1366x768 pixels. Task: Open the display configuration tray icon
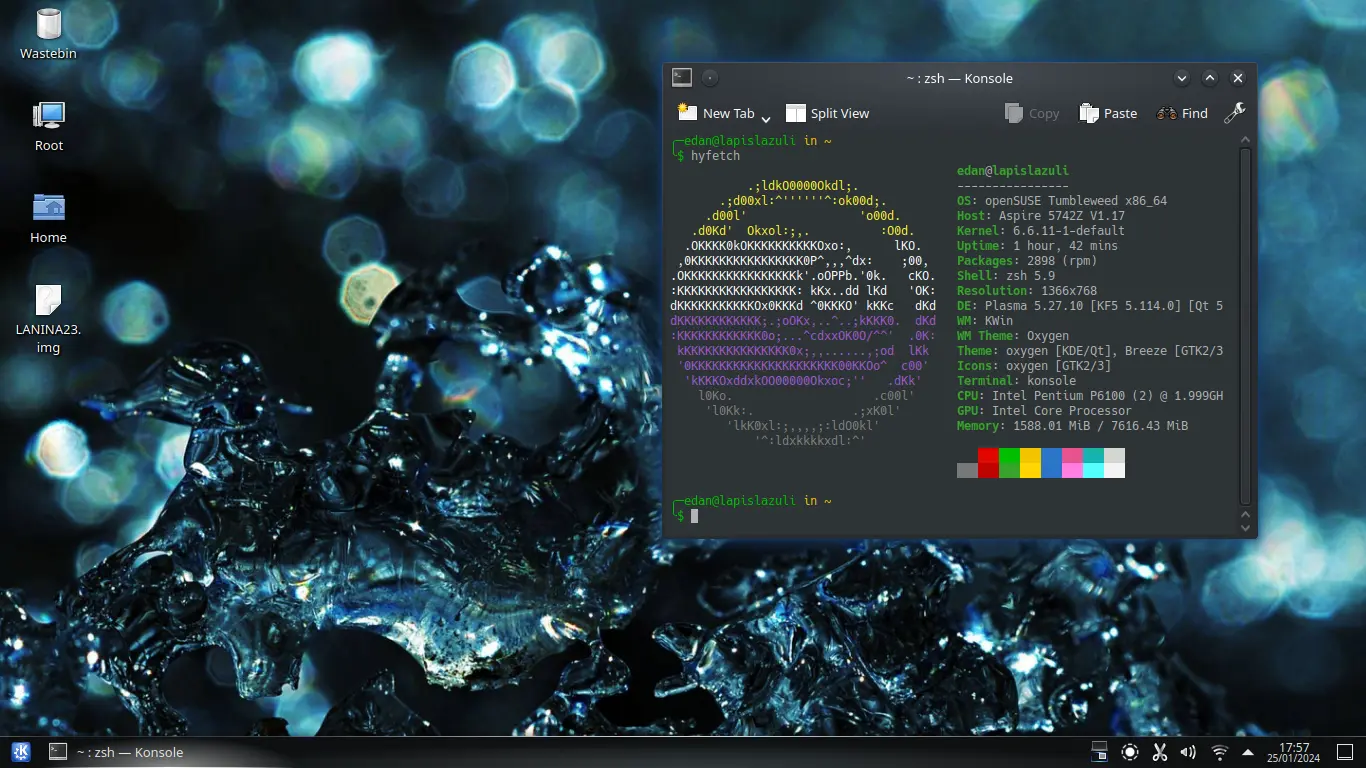tap(1099, 752)
